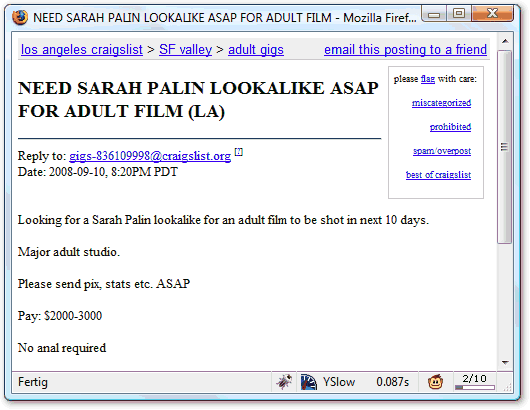Click the scrollbar up arrow
This screenshot has height=410, width=530.
pyautogui.click(x=505, y=41)
